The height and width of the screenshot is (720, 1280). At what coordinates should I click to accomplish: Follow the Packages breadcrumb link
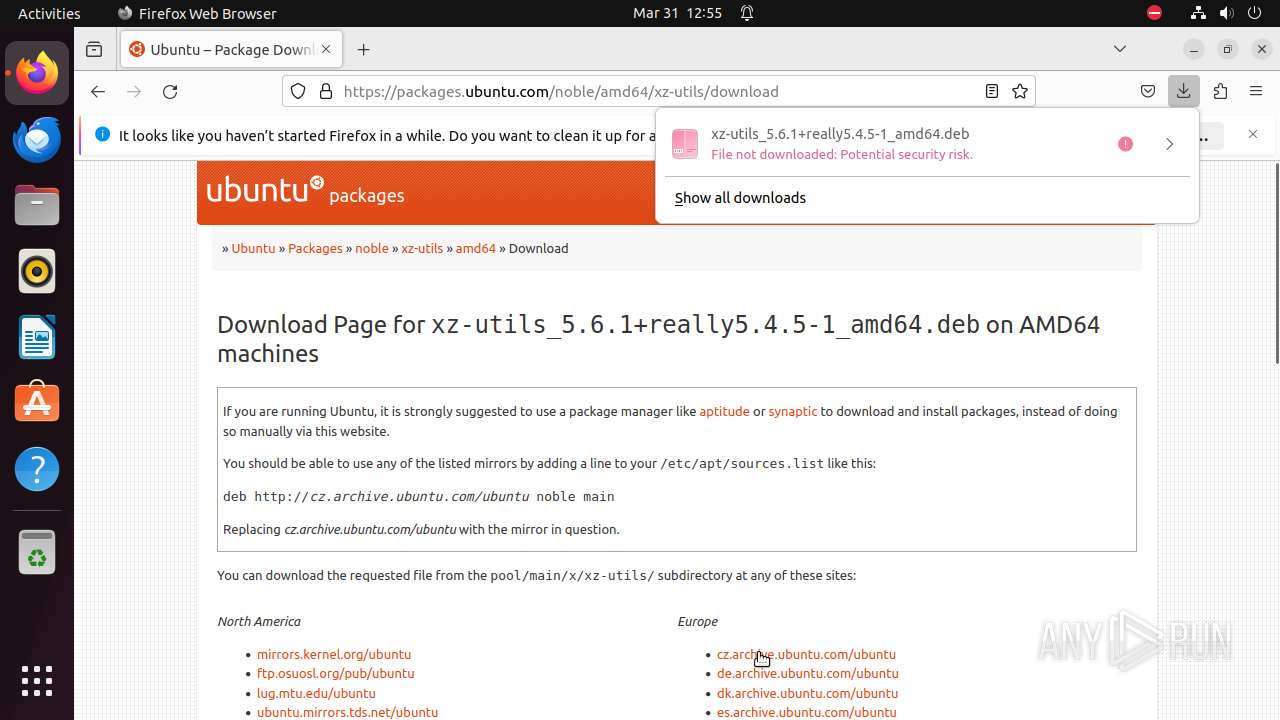[315, 248]
